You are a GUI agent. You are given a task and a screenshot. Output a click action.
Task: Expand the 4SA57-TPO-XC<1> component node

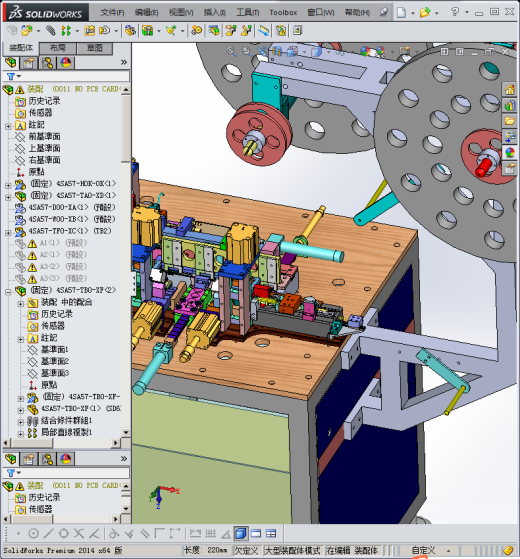8,232
